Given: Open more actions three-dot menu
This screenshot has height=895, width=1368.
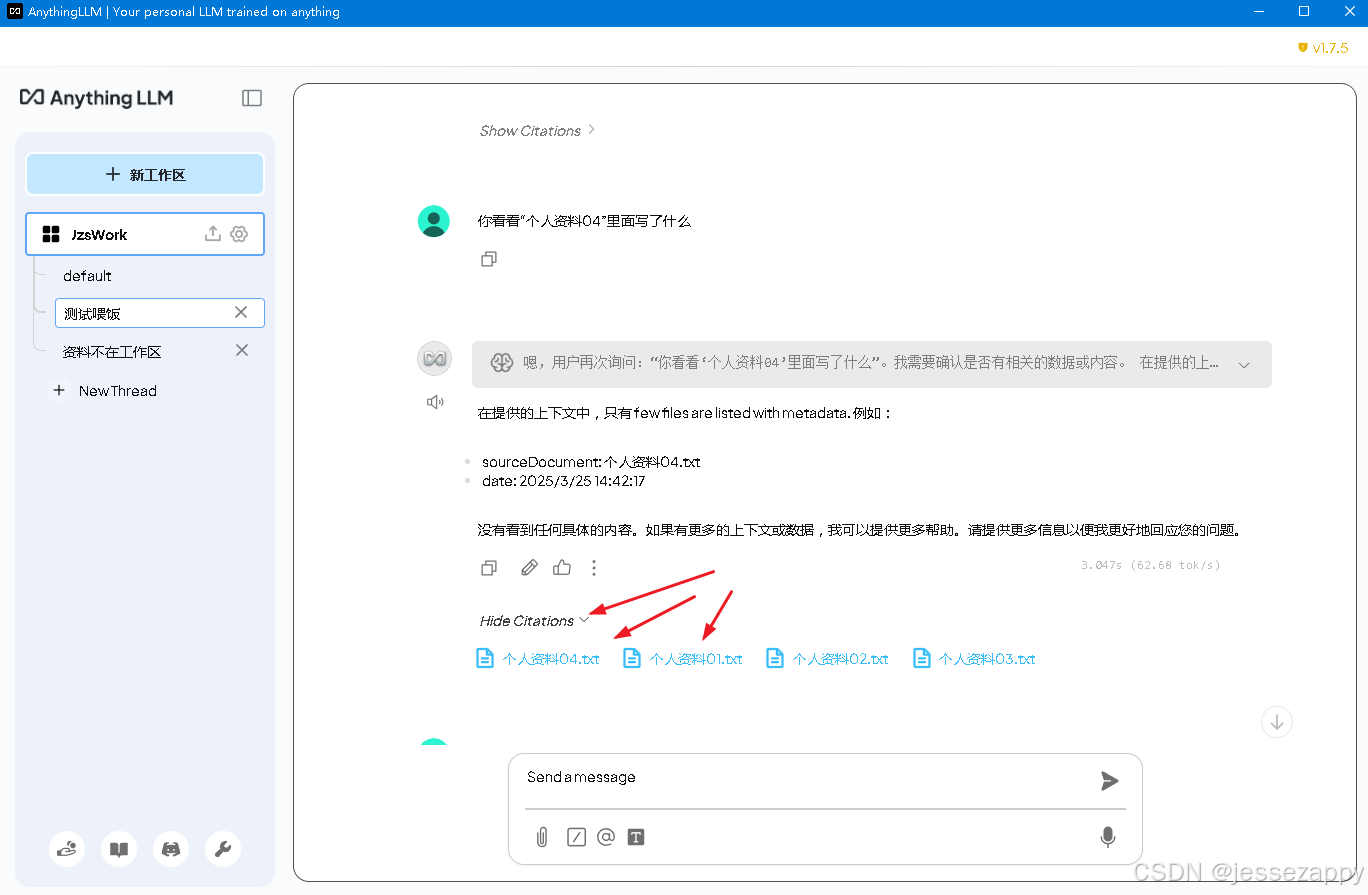Looking at the screenshot, I should coord(594,568).
